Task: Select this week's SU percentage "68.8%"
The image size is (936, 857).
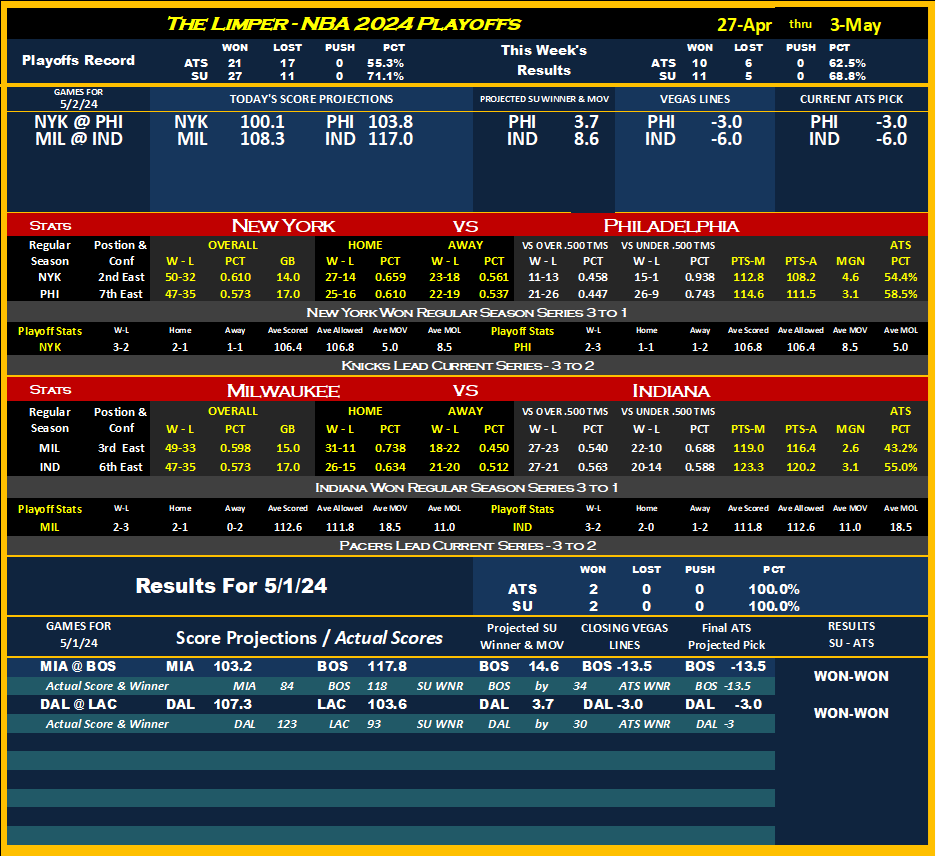Action: click(847, 76)
